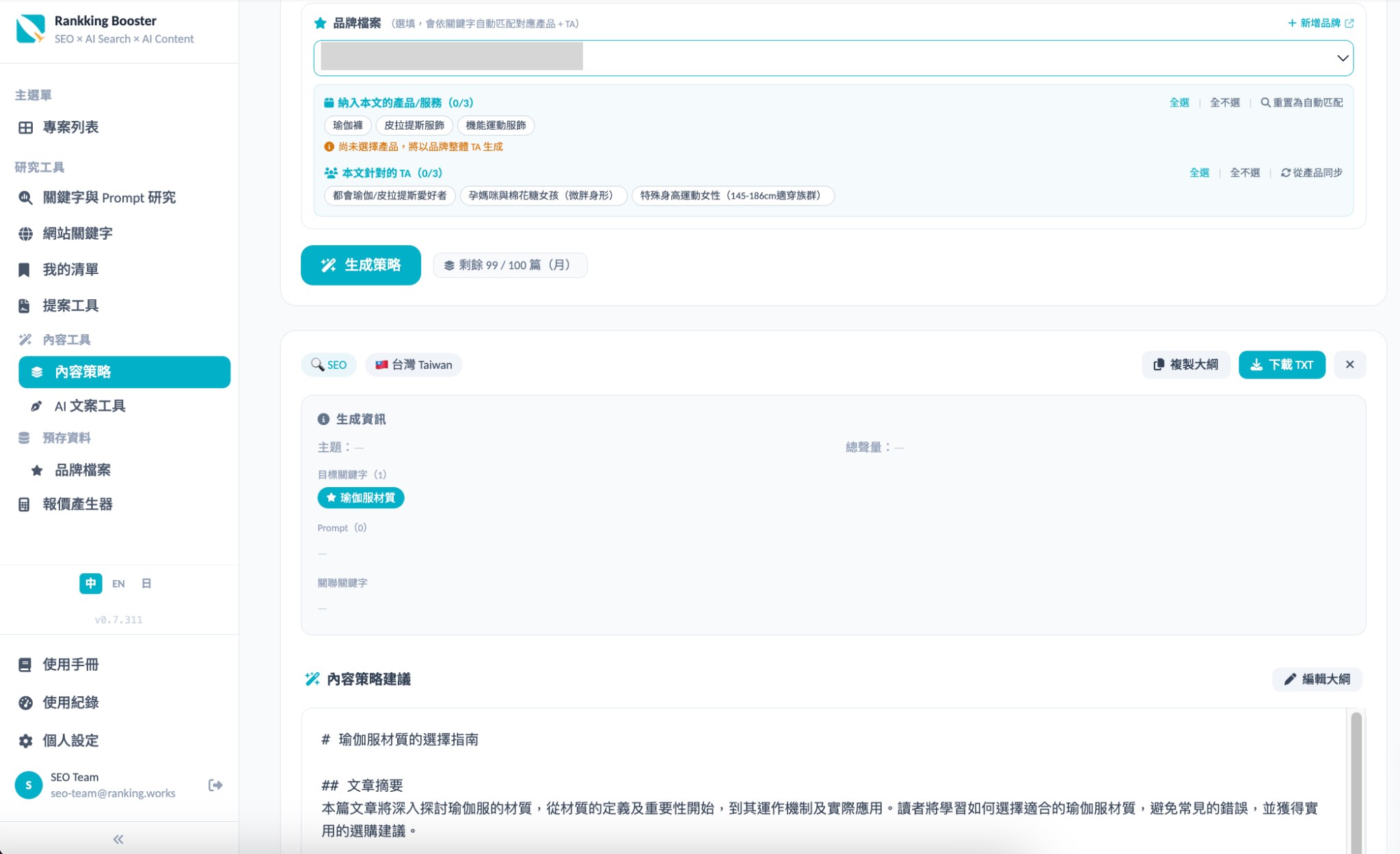
Task: Toggle the 孕媽咪與棉花糖女孩 TA chip
Action: [x=543, y=195]
